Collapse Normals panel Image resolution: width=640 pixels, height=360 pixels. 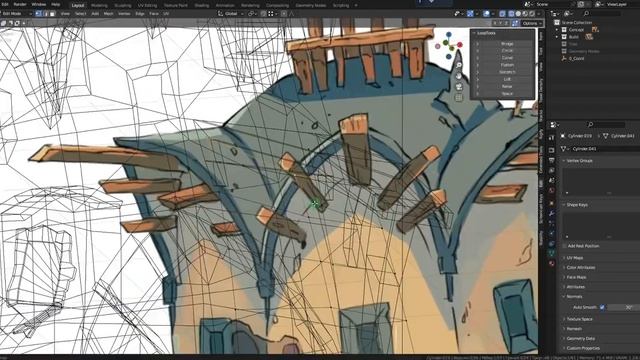coord(574,297)
